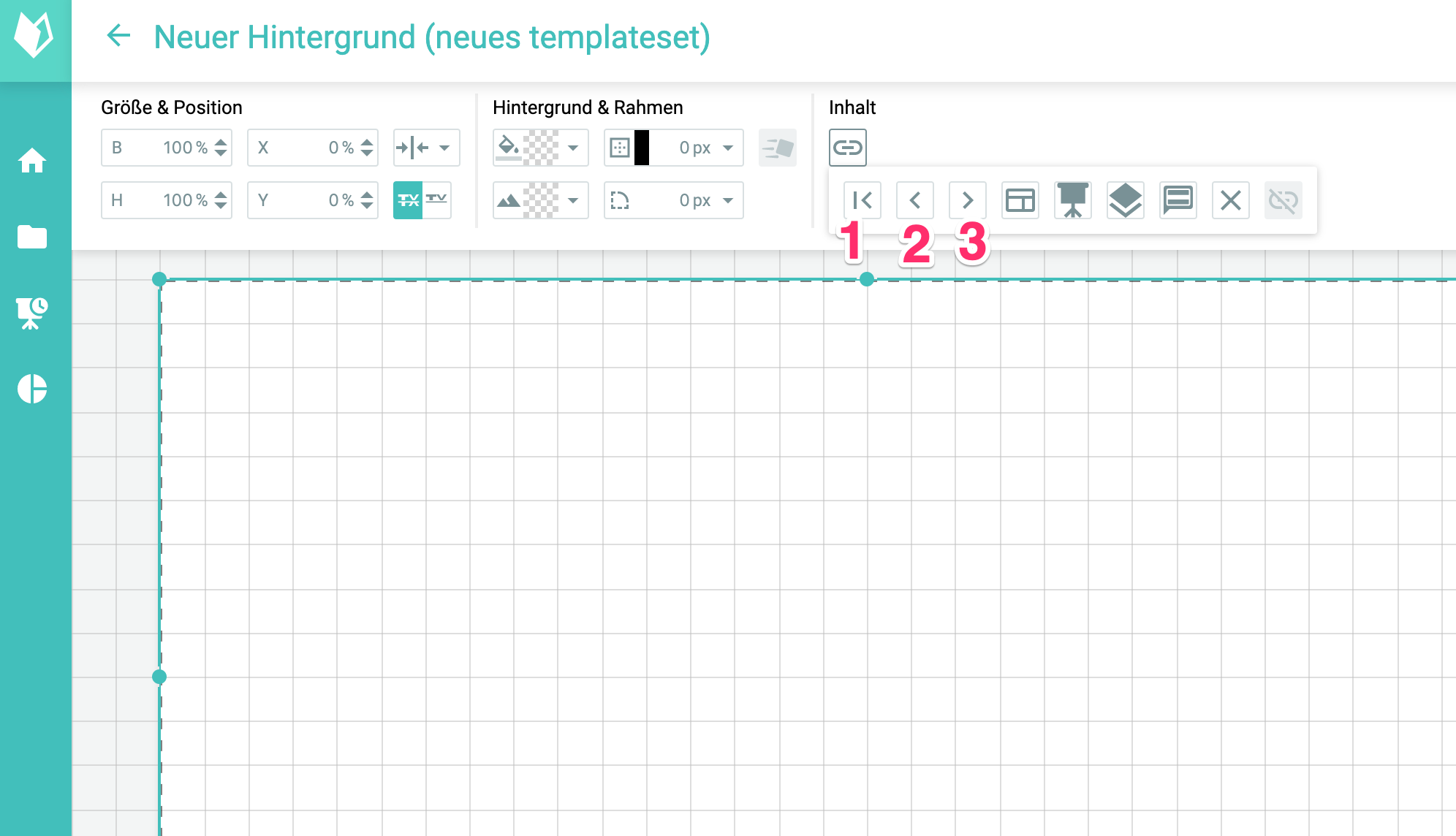Screen dimensions: 1456x836
Task: Click the Inhalt heading
Action: (852, 107)
